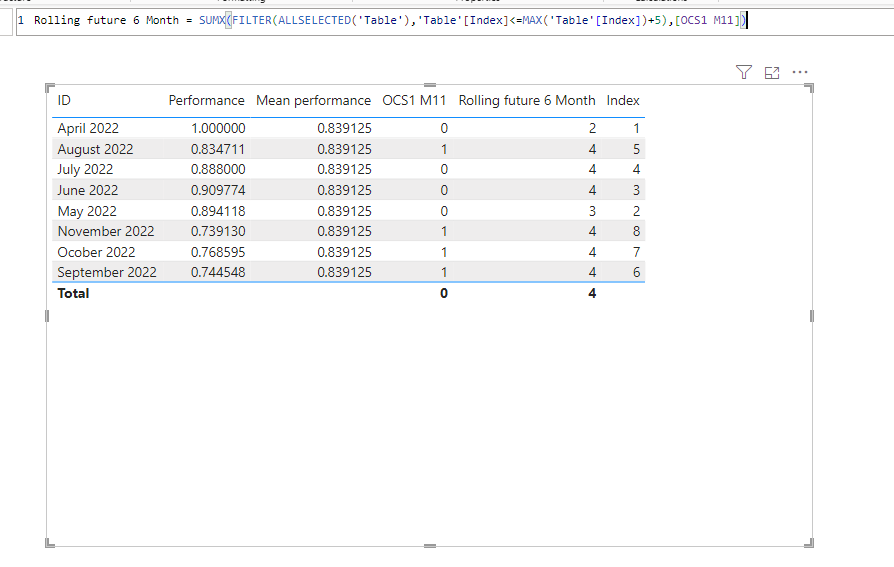Click rolling value 2 in April row

592,128
